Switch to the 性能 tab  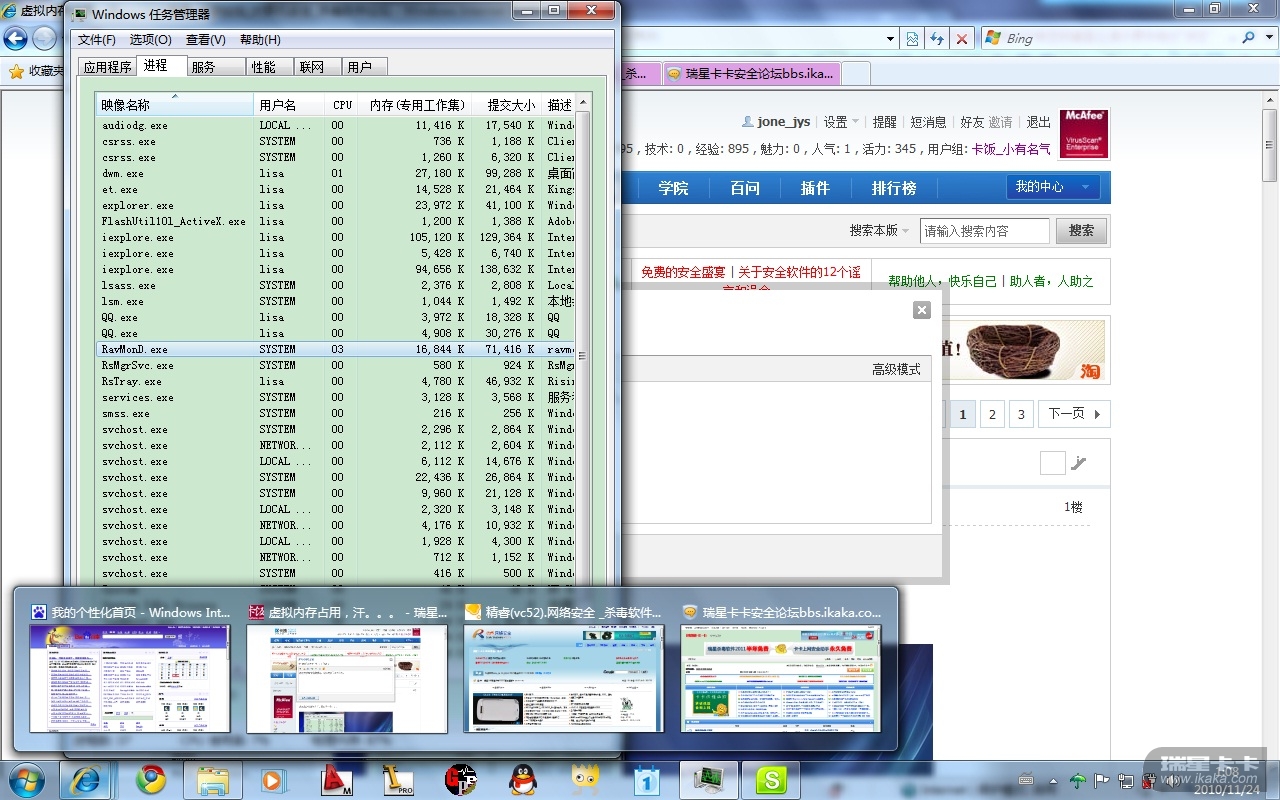tap(264, 67)
